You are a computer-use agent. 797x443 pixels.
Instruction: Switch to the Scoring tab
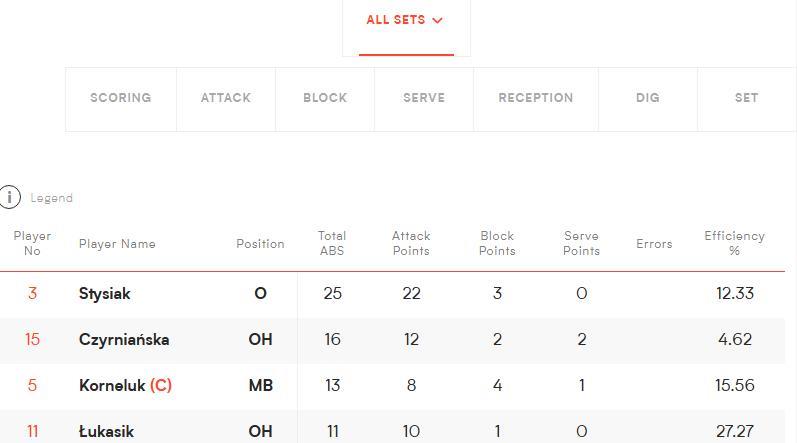tap(120, 98)
